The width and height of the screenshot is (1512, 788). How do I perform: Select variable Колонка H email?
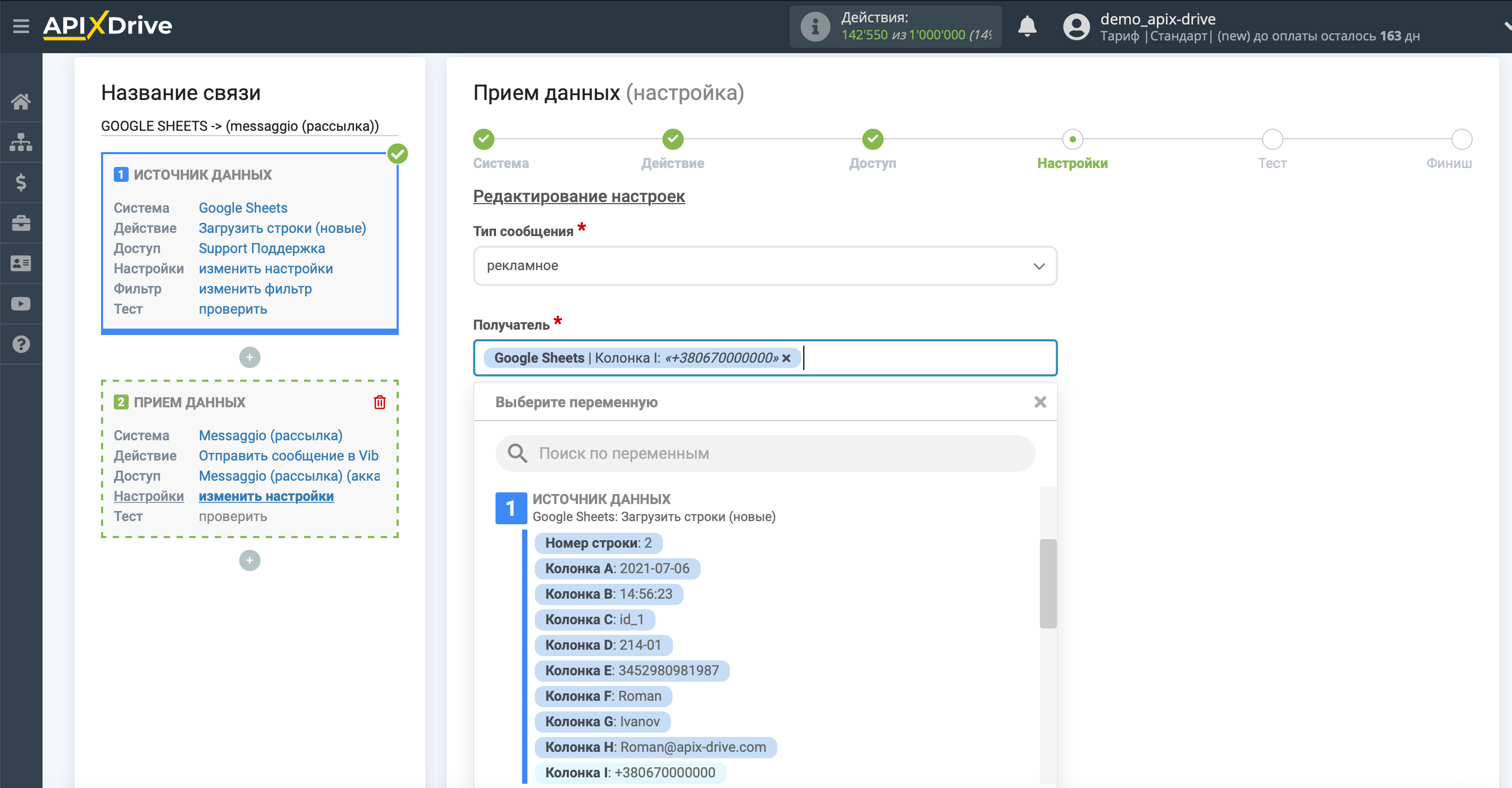pos(656,748)
